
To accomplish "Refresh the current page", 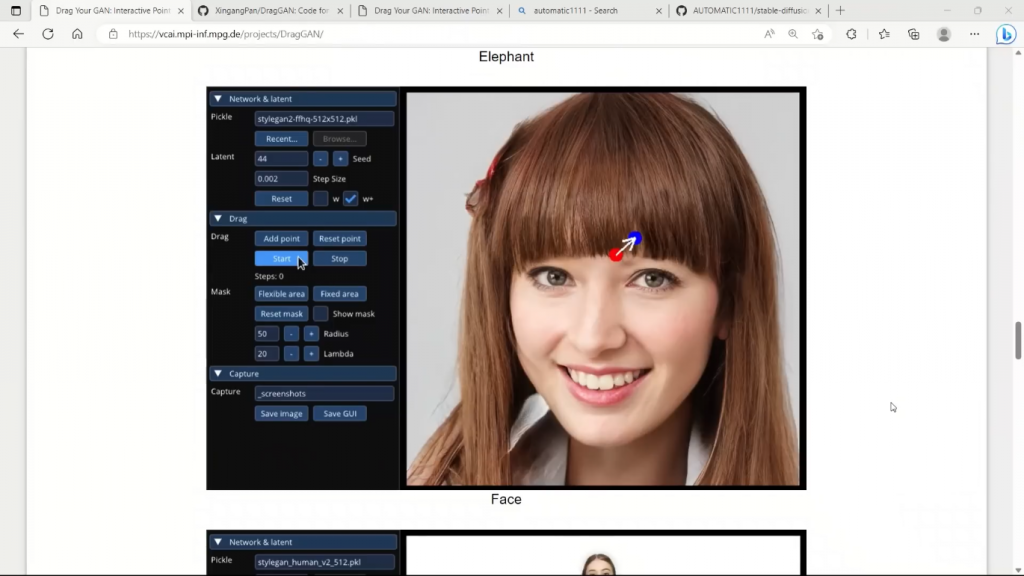I will [x=47, y=34].
